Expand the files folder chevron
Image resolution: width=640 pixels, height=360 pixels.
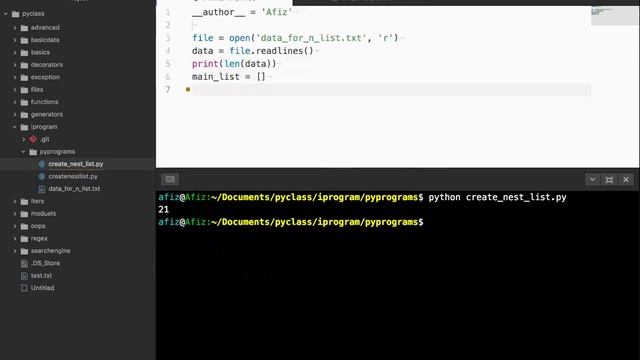[x=15, y=90]
